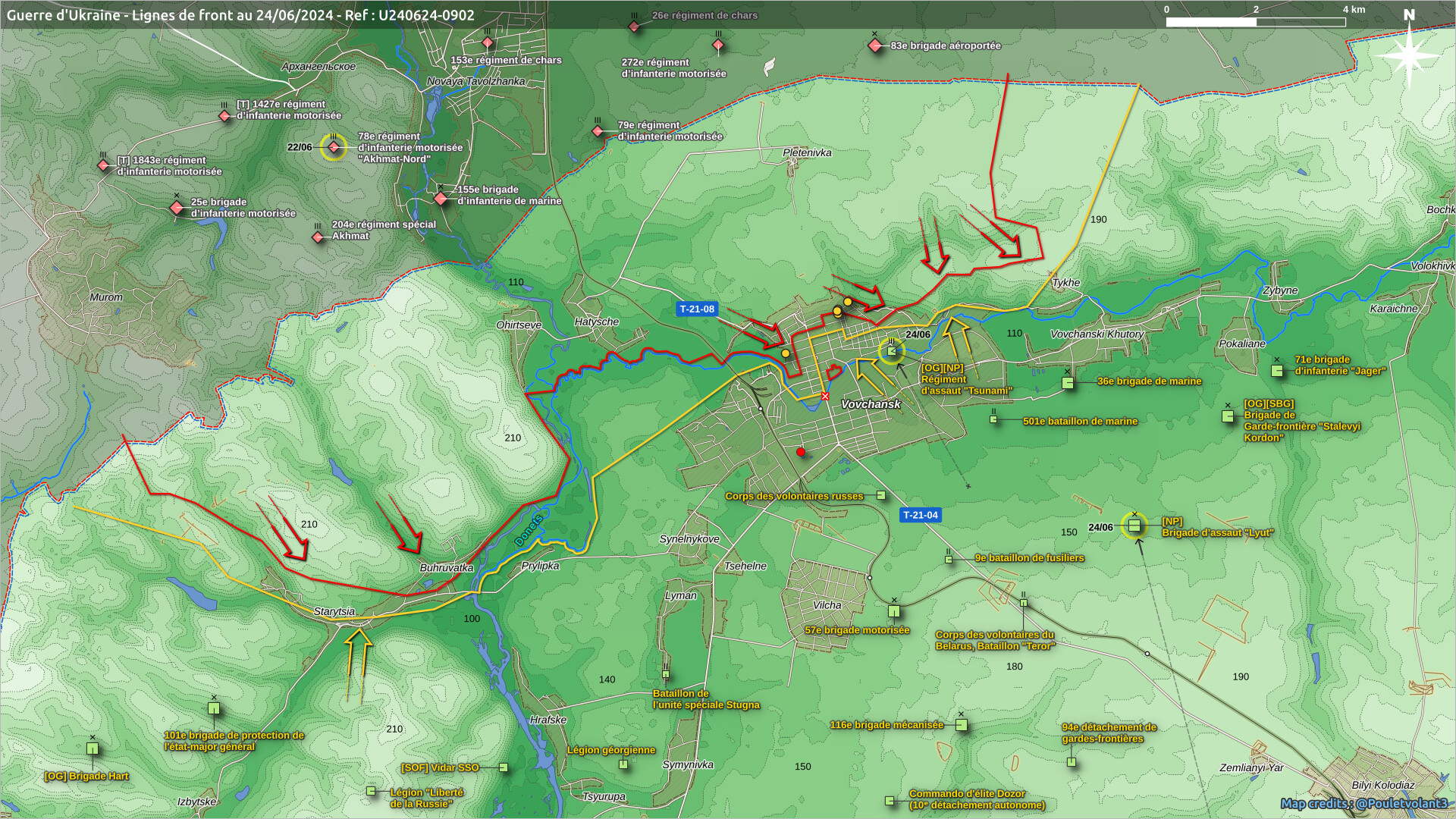This screenshot has height=819, width=1456.
Task: Click the red dot south of Vovchansk
Action: click(801, 452)
